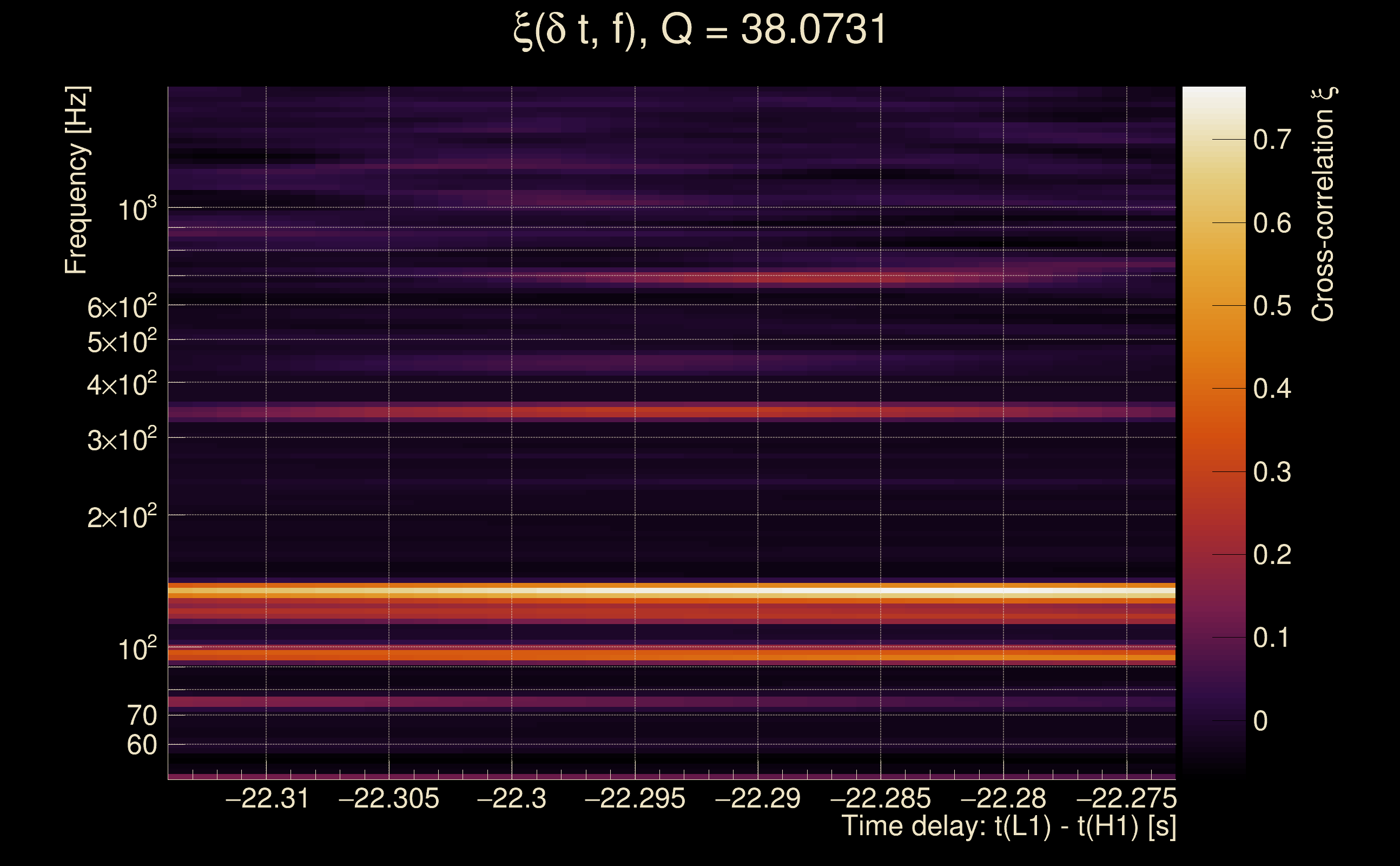Click the -22.3 x-axis tick label

pos(512,799)
